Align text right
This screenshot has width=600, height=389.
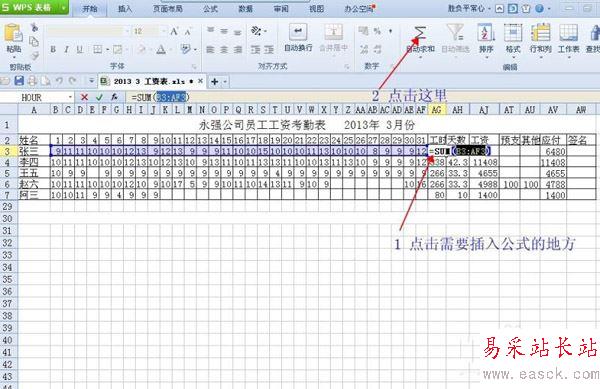[x=238, y=49]
